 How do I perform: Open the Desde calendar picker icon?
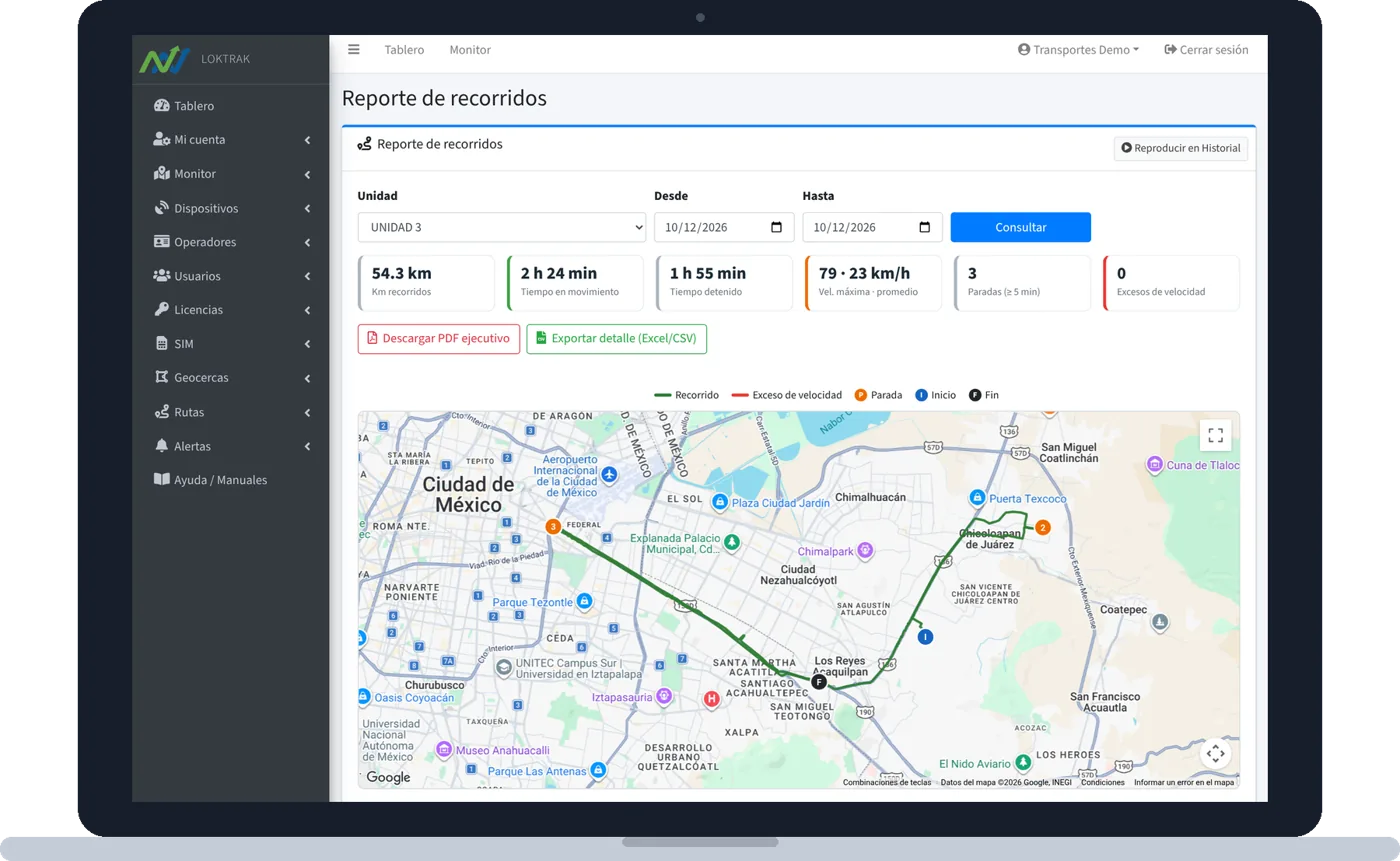tap(777, 227)
